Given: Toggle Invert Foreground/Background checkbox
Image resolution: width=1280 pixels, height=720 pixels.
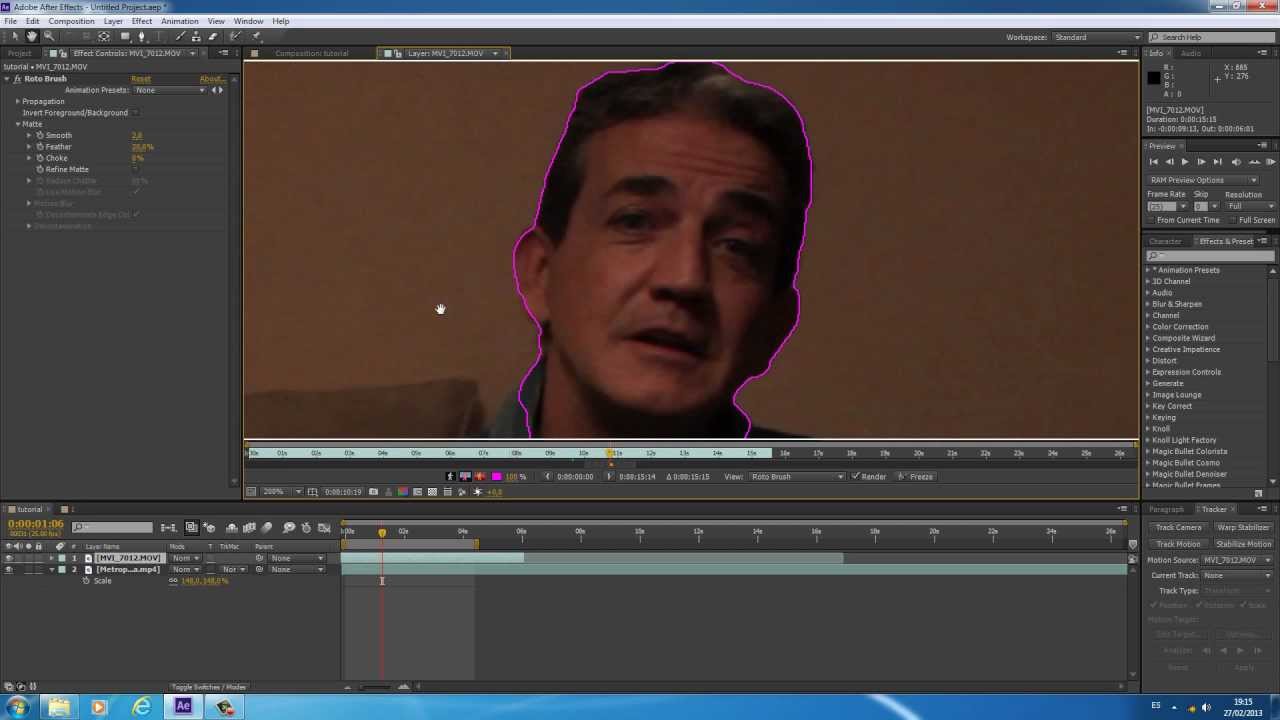Looking at the screenshot, I should coord(136,113).
